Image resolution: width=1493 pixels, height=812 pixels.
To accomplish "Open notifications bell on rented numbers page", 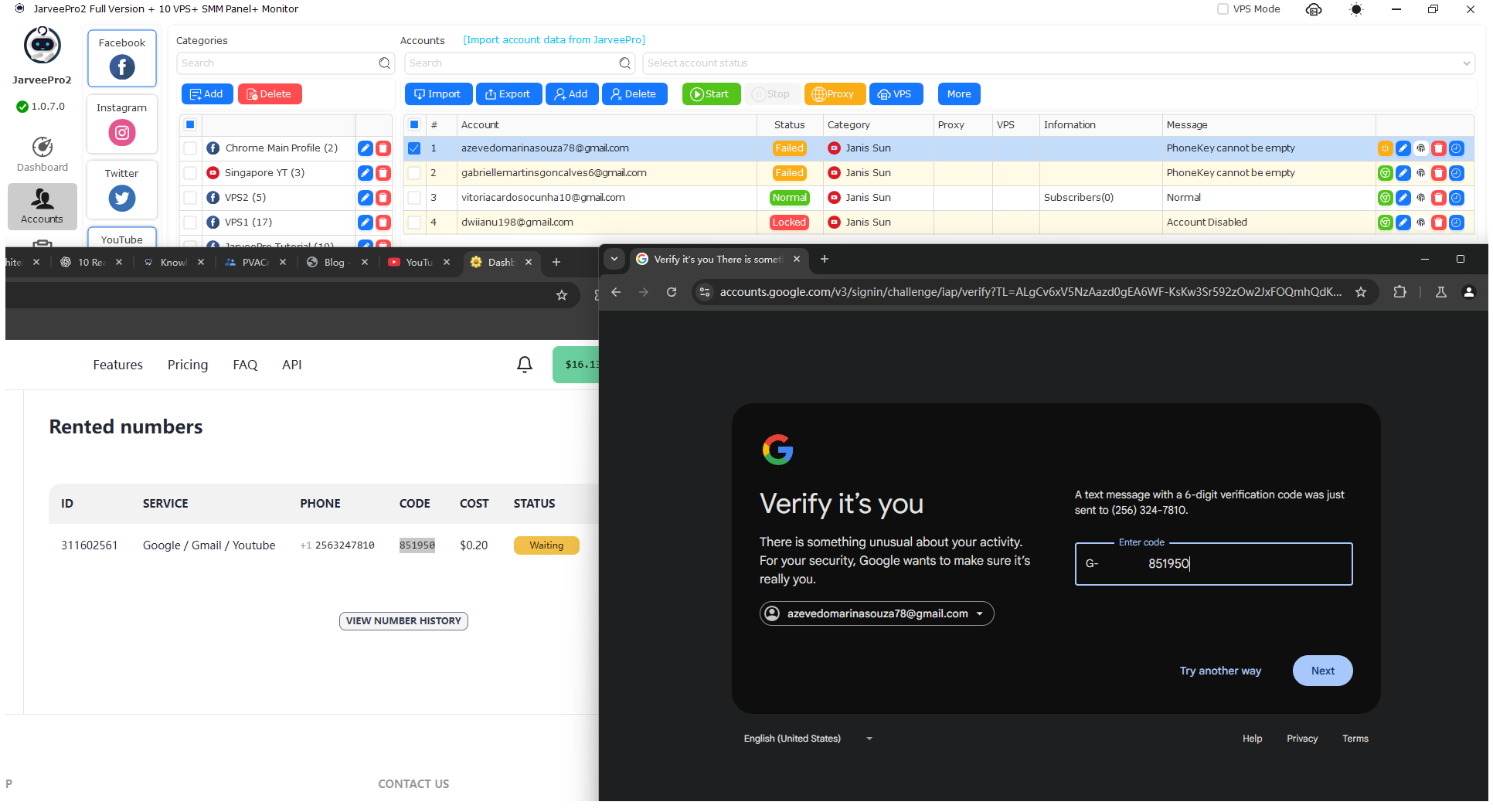I will click(525, 365).
